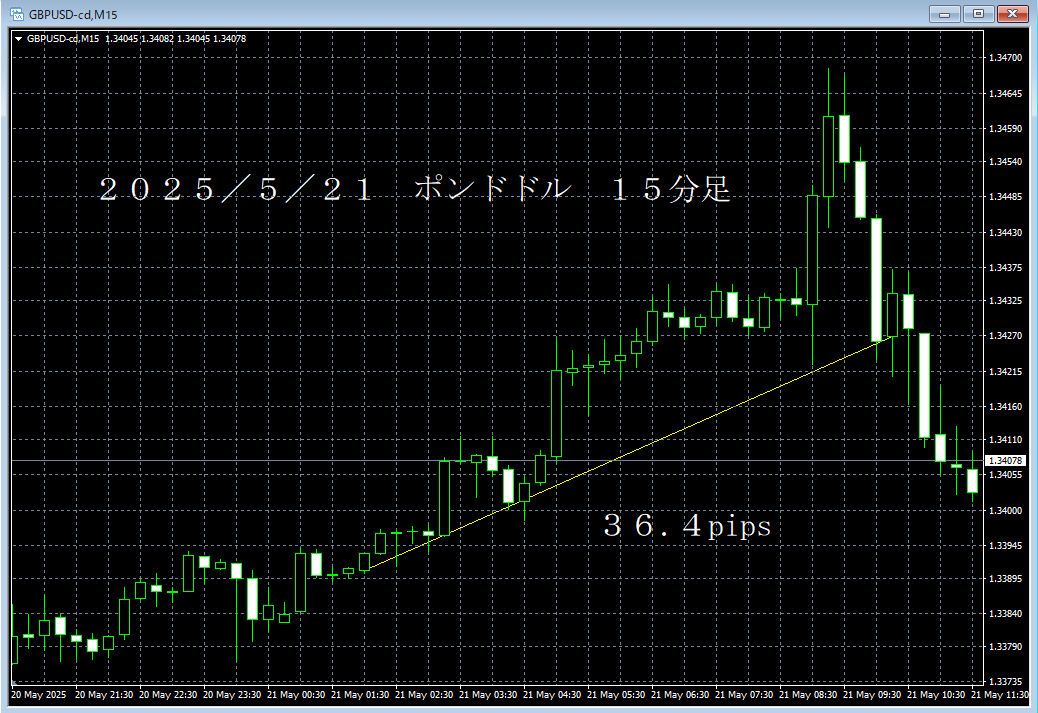Viewport: 1038px width, 713px height.
Task: Click the 21 May 10:30 time label
Action: 936,694
